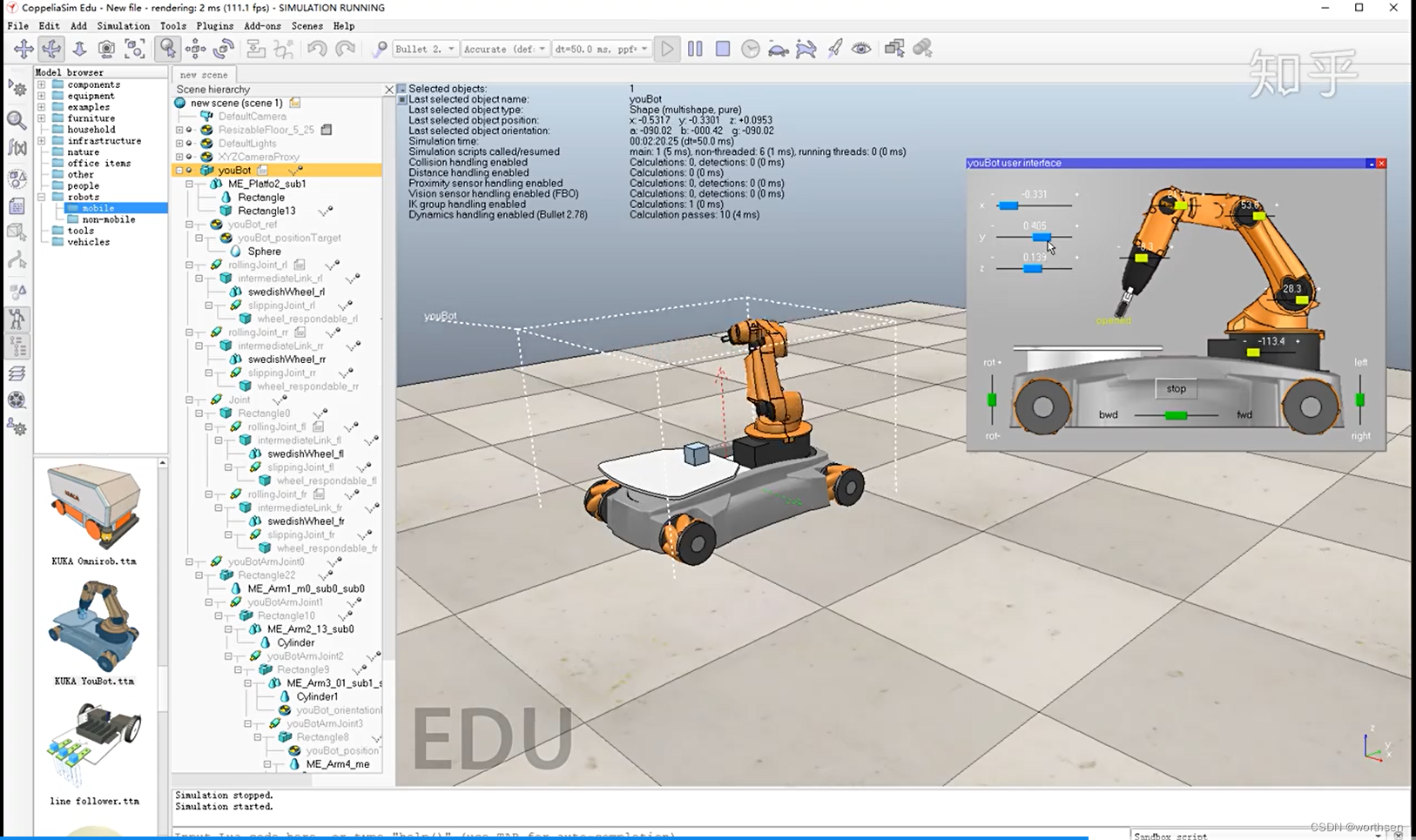Screen dimensions: 1416x840
Task: Open the Add menu
Action: pos(78,26)
